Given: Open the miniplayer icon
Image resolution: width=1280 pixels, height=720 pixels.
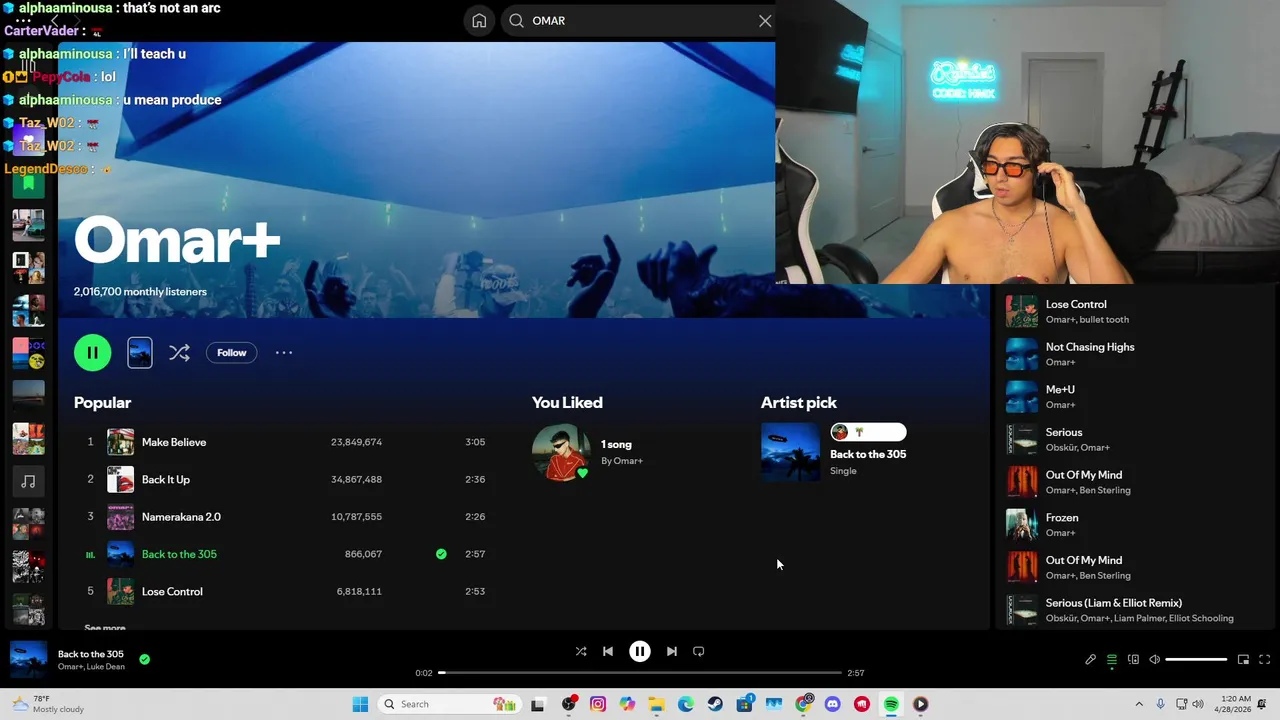Looking at the screenshot, I should (x=1243, y=659).
